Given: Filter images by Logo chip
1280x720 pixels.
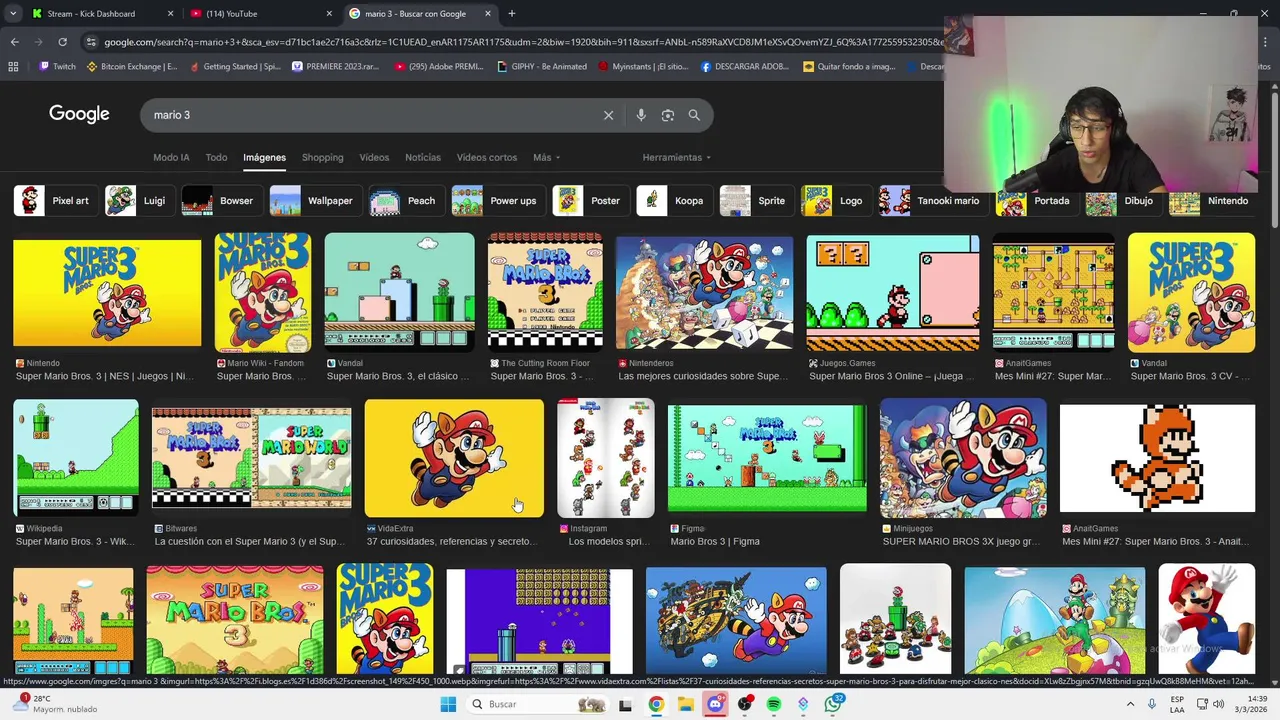Looking at the screenshot, I should (835, 200).
